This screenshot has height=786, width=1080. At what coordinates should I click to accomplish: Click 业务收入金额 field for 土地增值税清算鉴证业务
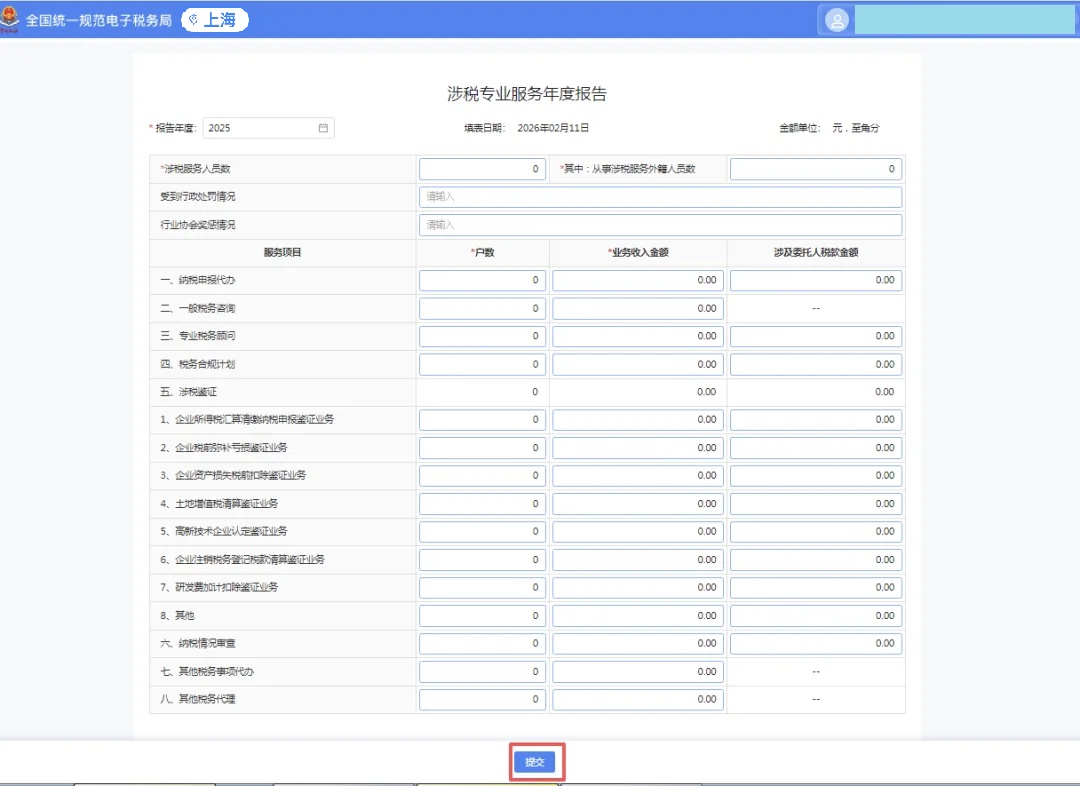click(637, 503)
